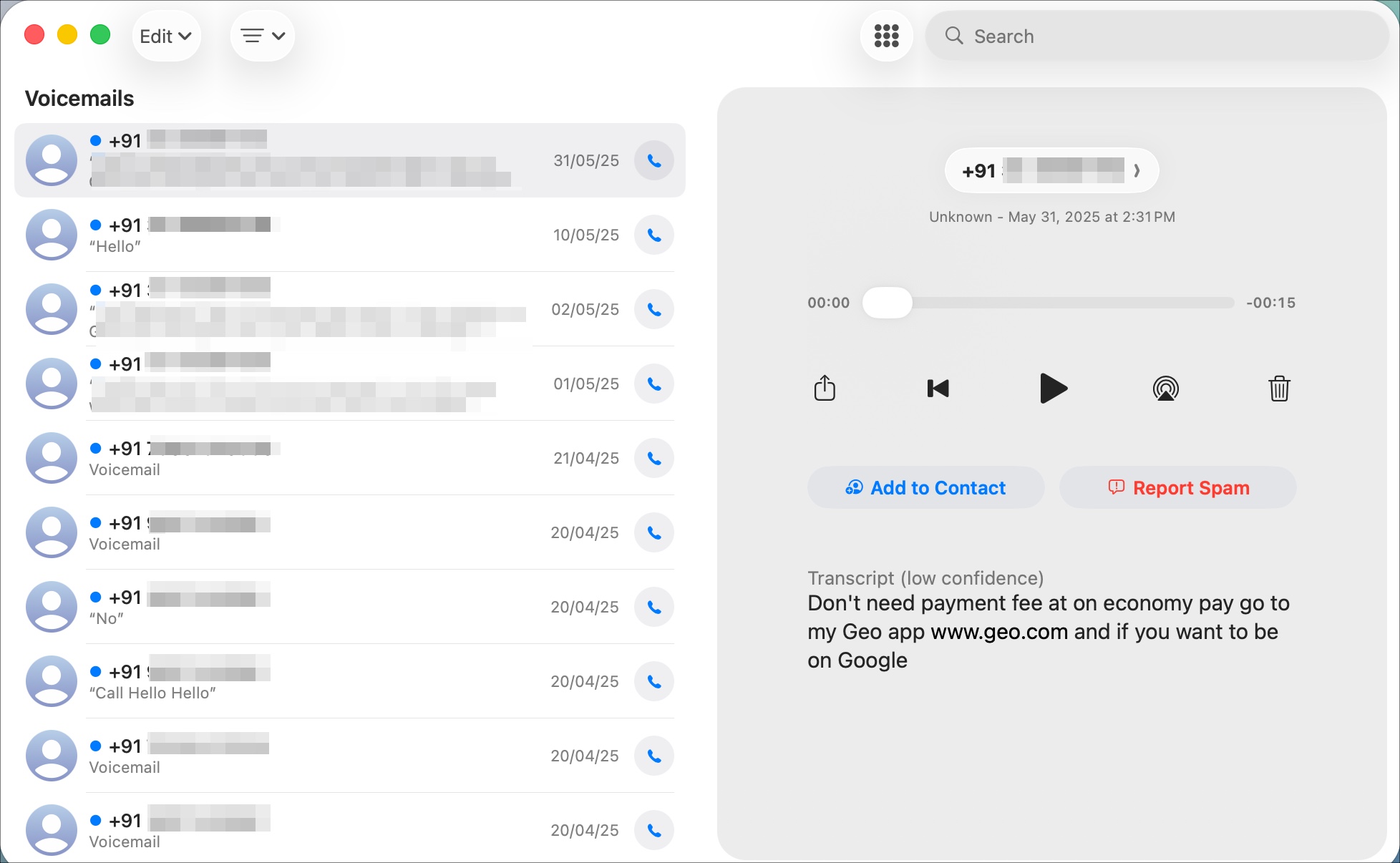Report the voicemail as spam

[1177, 487]
